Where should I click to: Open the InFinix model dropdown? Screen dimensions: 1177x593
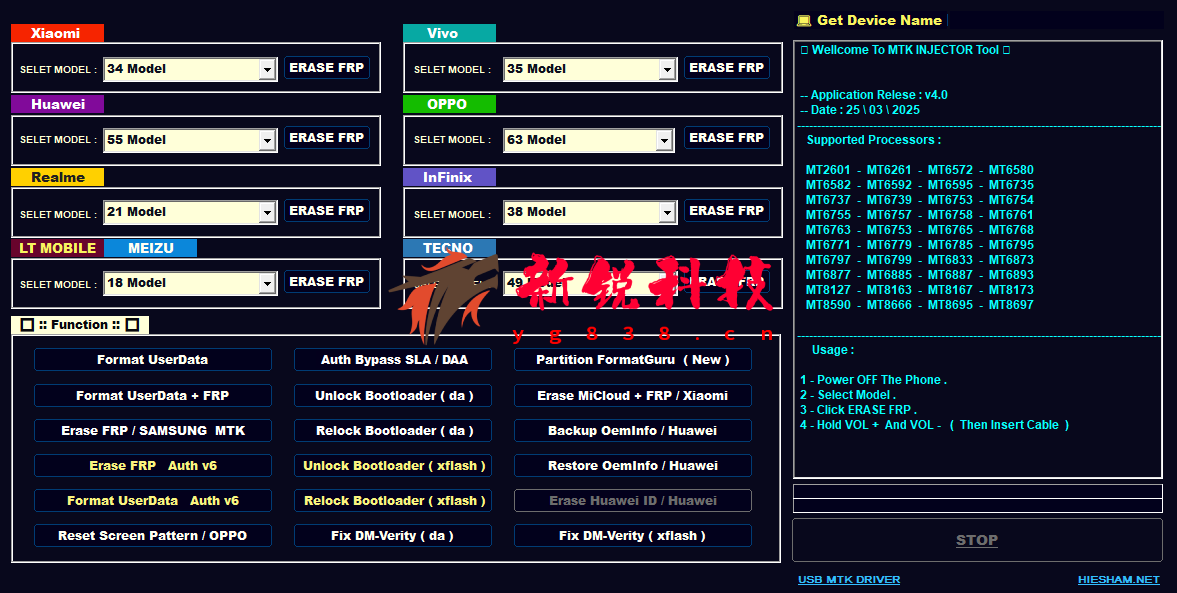coord(667,212)
